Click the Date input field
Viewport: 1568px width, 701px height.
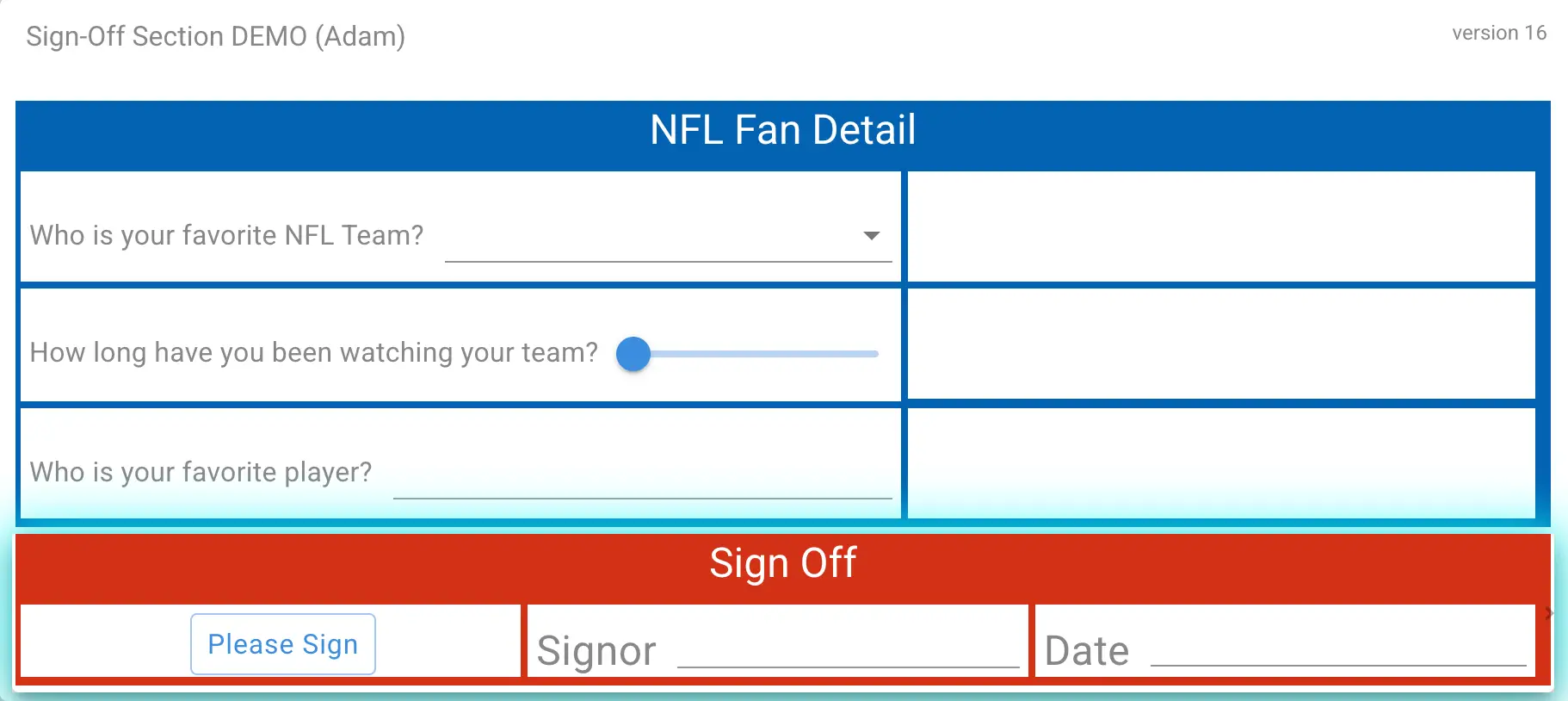1337,650
